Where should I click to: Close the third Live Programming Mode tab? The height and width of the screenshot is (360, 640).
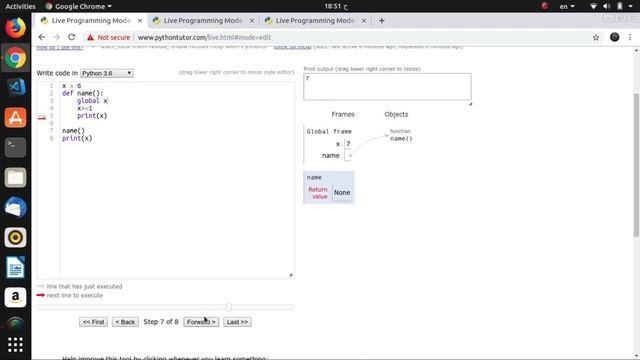[x=364, y=20]
